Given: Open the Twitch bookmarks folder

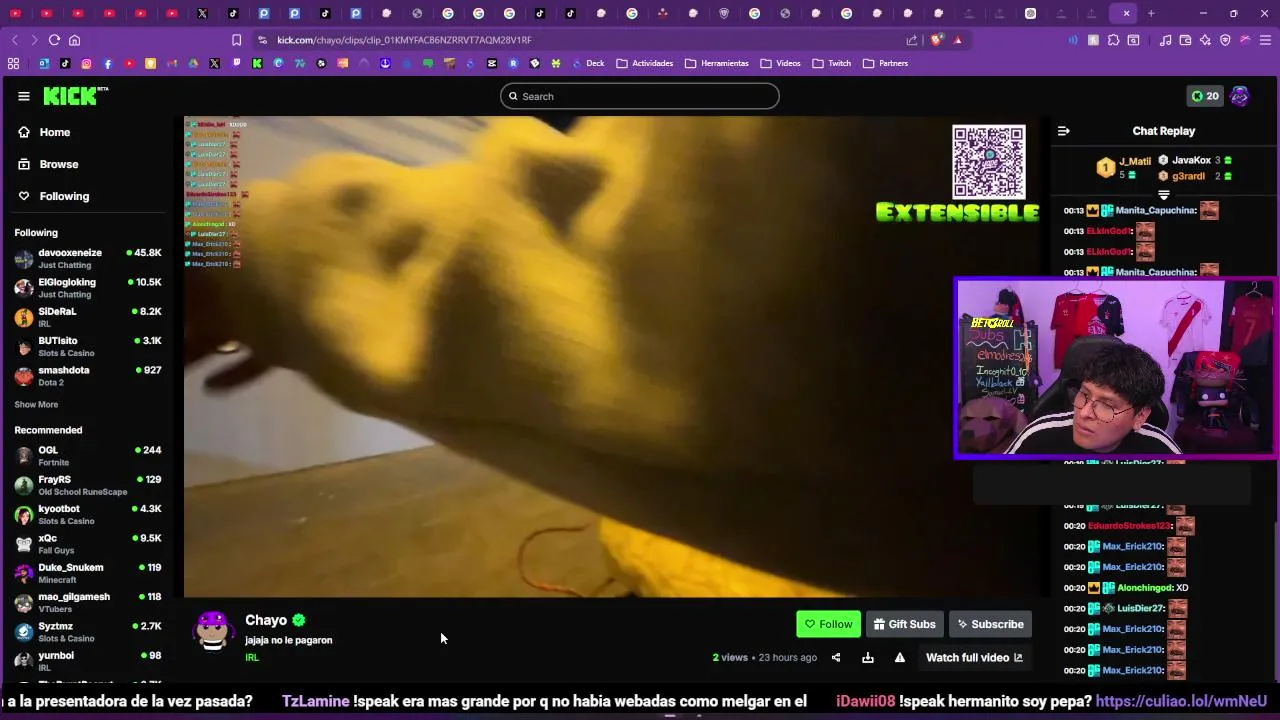Looking at the screenshot, I should (832, 63).
